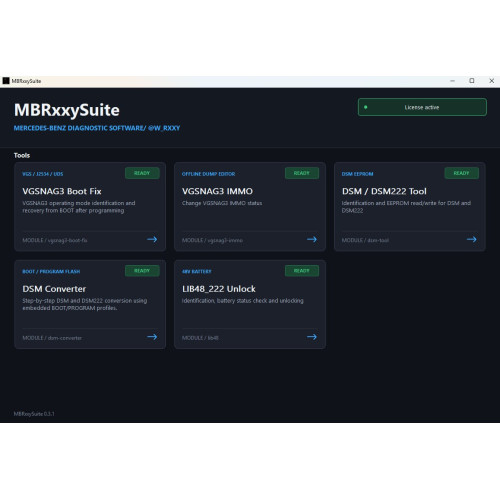Click MODULE / dsm-converter label
500x500 pixels.
[x=52, y=338]
